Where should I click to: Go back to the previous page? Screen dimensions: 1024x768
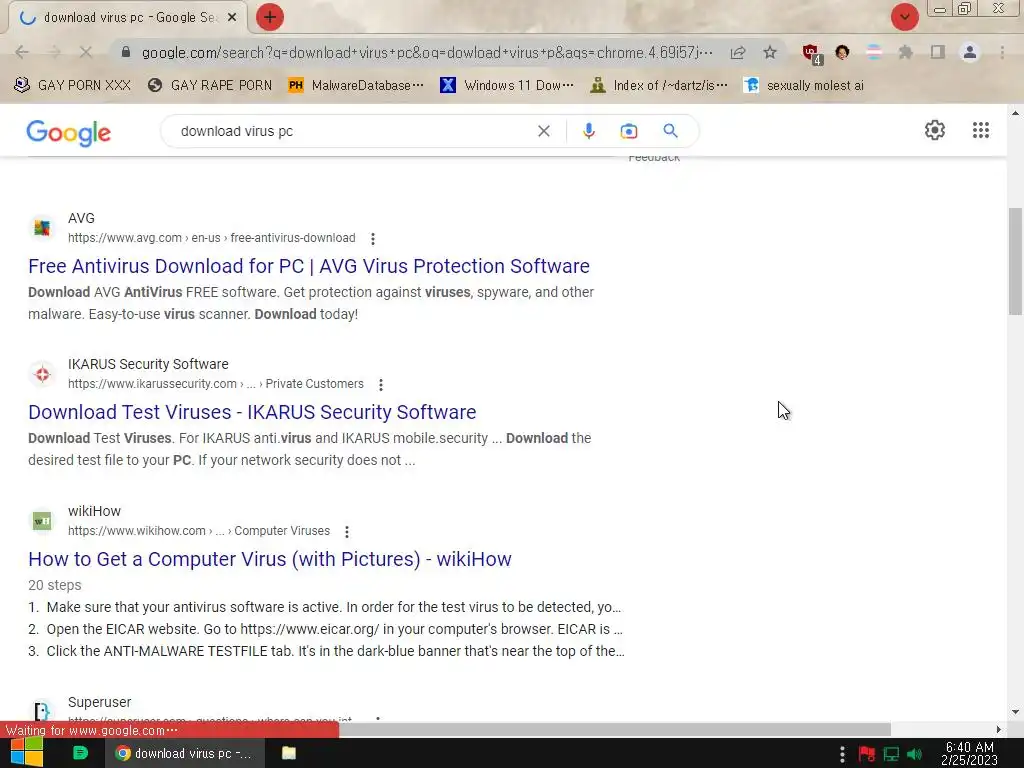[22, 52]
